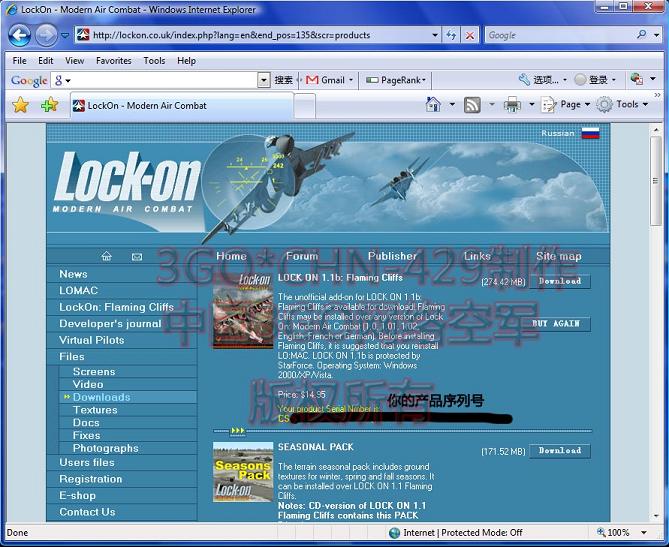Expand the address bar history dropdown
This screenshot has width=669, height=547.
pos(435,35)
